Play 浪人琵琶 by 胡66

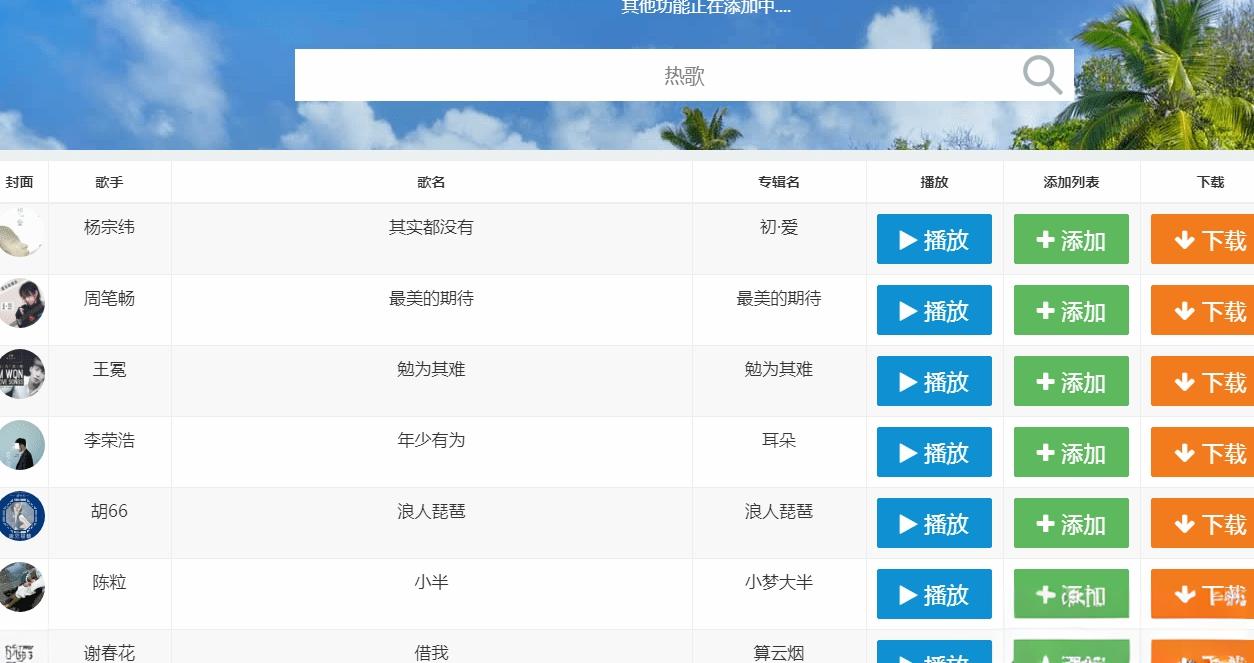pos(934,523)
